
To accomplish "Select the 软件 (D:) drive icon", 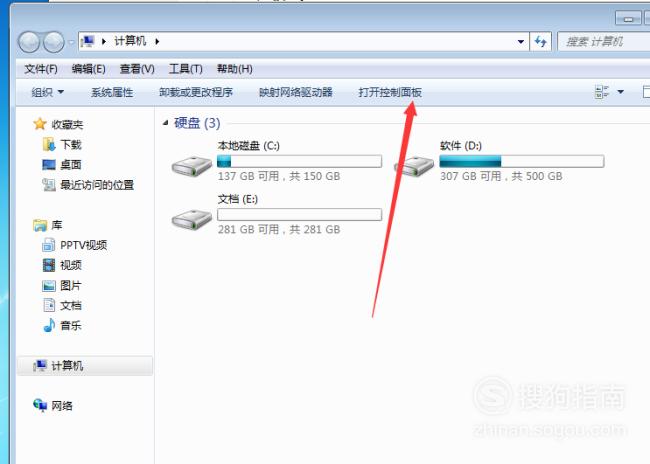I will click(414, 165).
